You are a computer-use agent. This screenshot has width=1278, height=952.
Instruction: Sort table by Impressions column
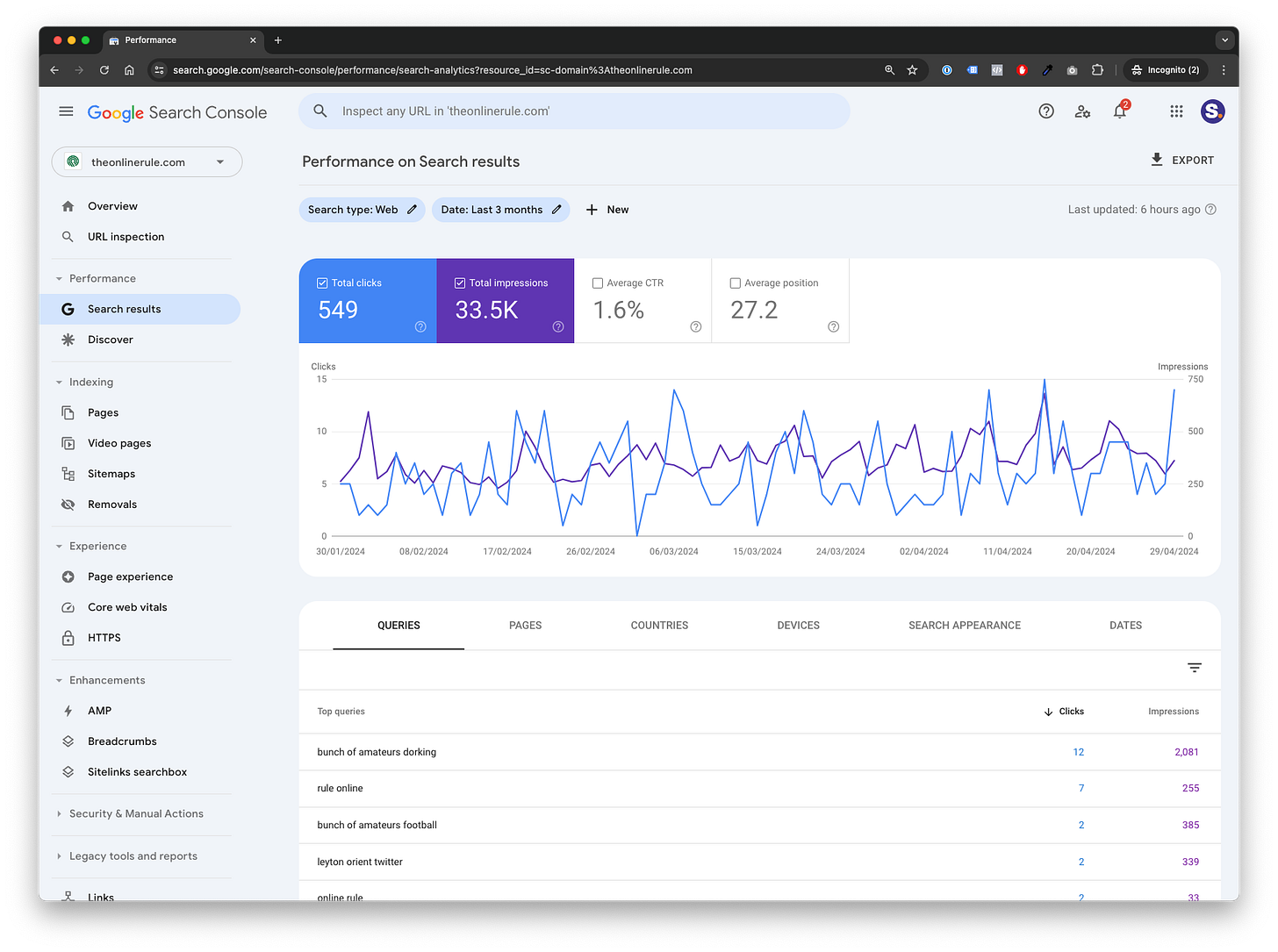(1174, 712)
